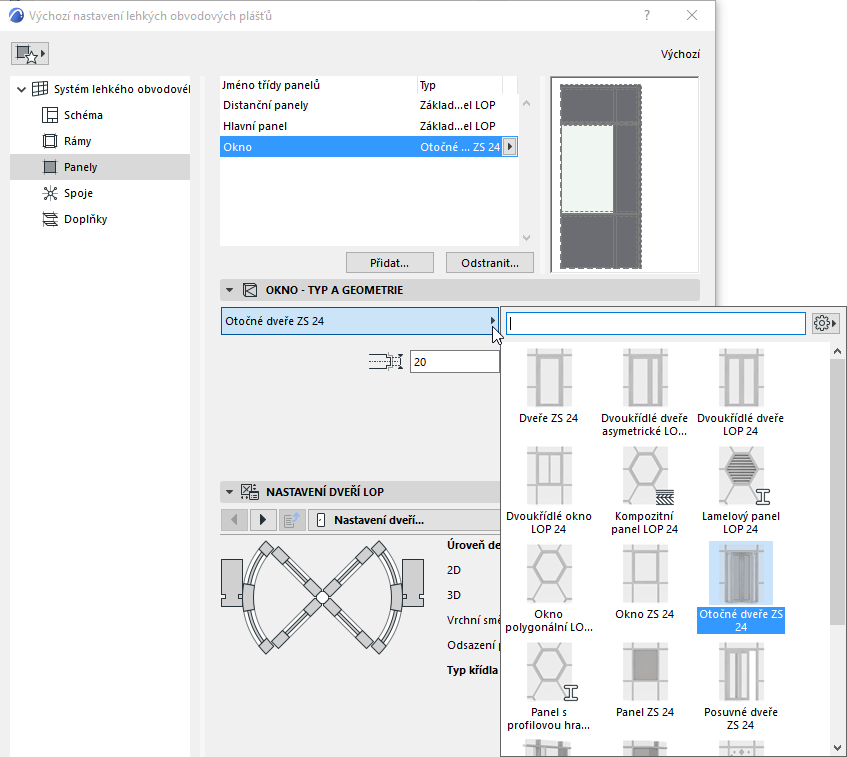847x757 pixels.
Task: Click the page list icon with arrow
Action: tap(292, 520)
